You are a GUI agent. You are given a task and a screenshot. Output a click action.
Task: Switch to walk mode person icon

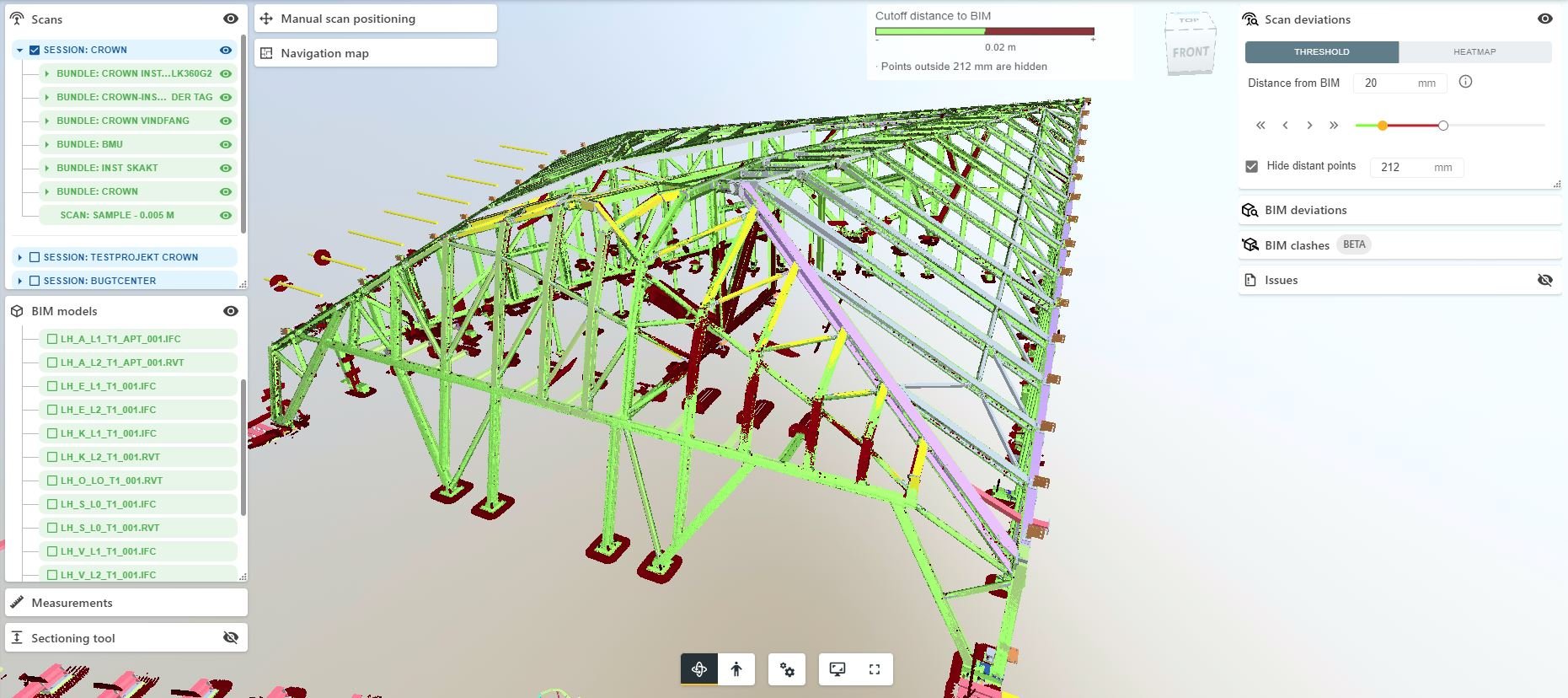(x=736, y=669)
